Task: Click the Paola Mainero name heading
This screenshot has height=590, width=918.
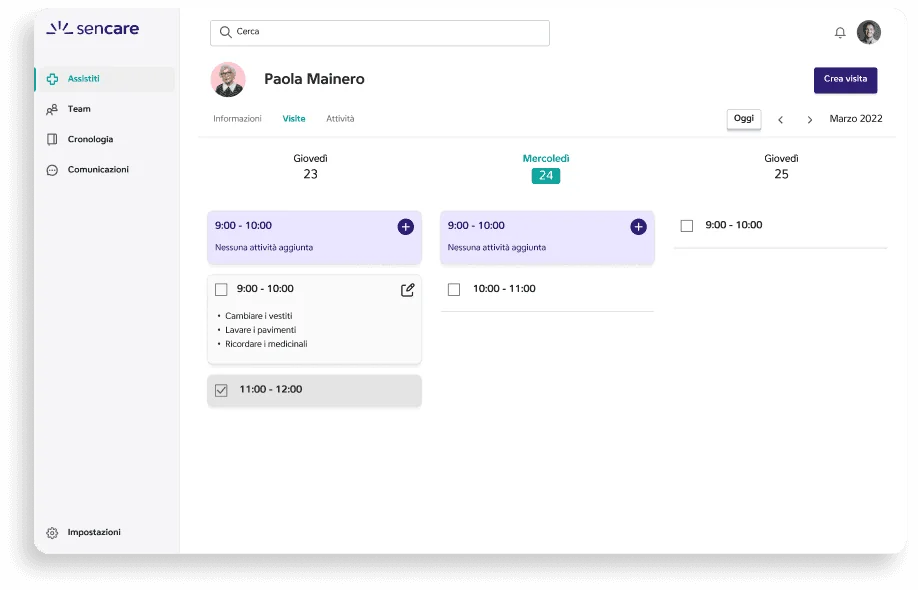Action: (314, 79)
